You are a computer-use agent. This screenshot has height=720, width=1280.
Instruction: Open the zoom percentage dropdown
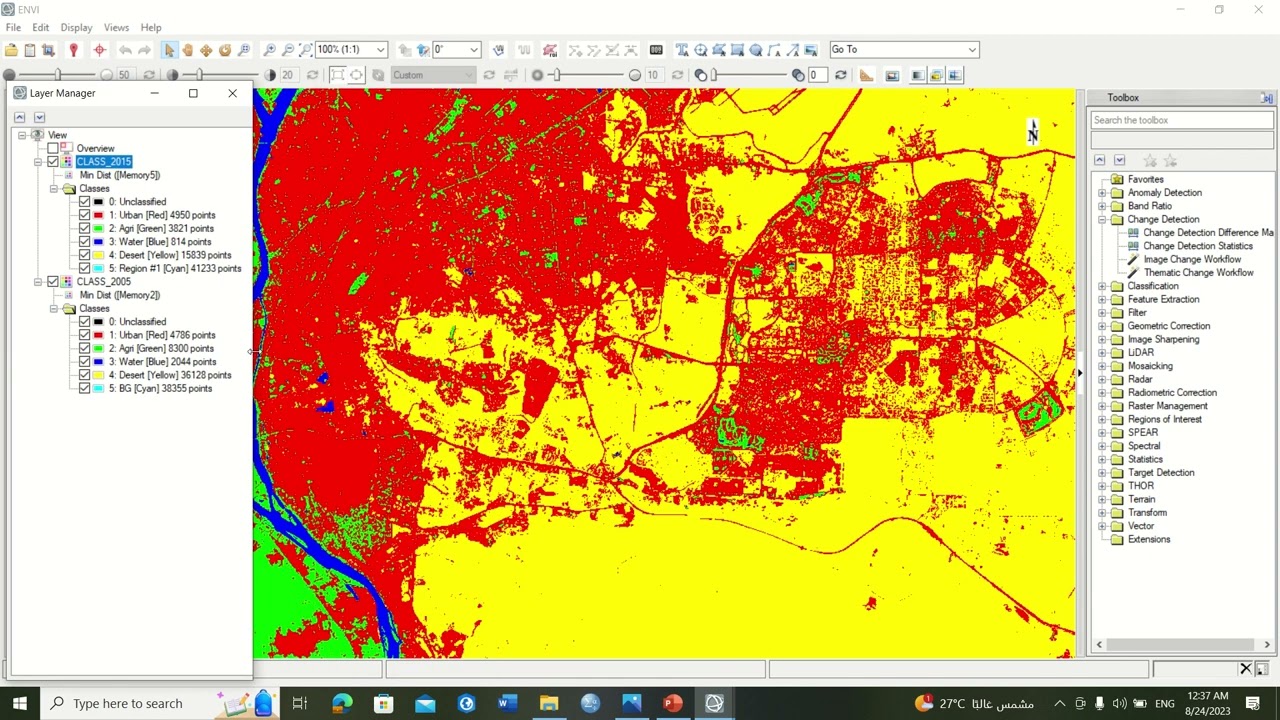click(380, 49)
